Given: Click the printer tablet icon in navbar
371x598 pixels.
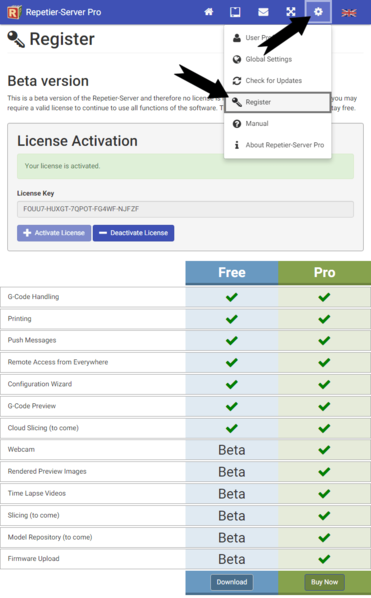Looking at the screenshot, I should 235,12.
